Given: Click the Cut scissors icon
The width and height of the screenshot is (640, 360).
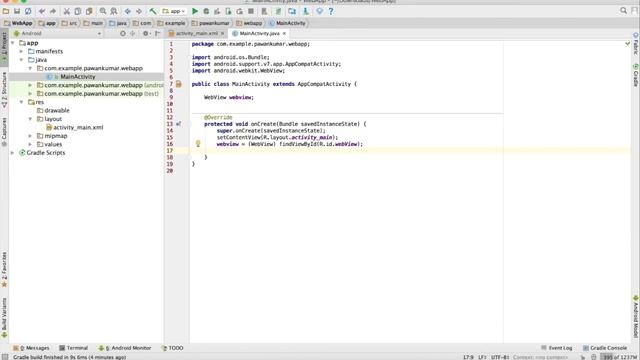Looking at the screenshot, I should point(67,11).
